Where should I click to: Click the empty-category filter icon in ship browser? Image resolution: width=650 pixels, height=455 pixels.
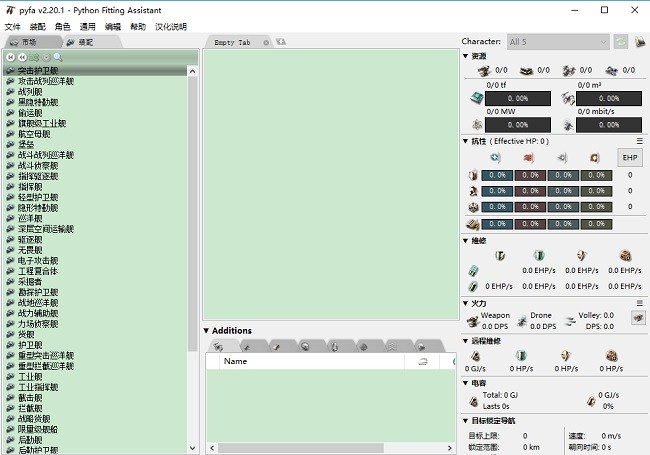click(x=46, y=57)
